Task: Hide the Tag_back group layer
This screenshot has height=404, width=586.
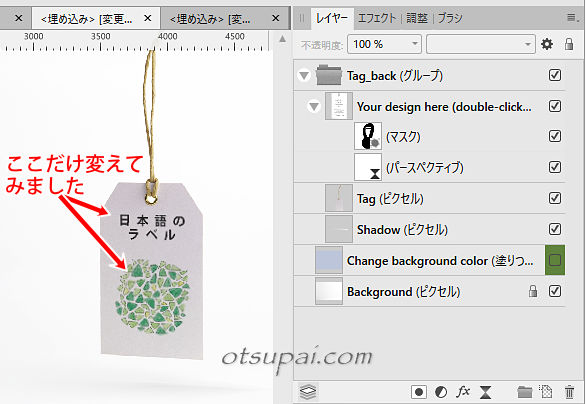Action: (x=555, y=75)
